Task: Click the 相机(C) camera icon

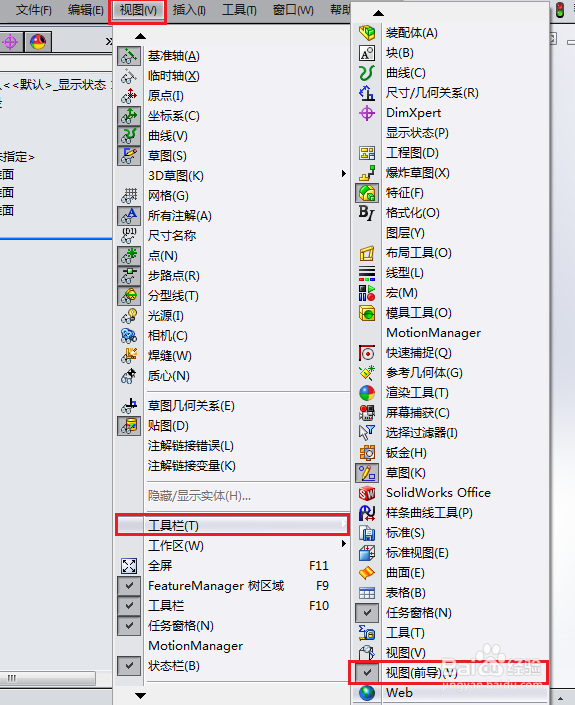Action: click(x=129, y=336)
